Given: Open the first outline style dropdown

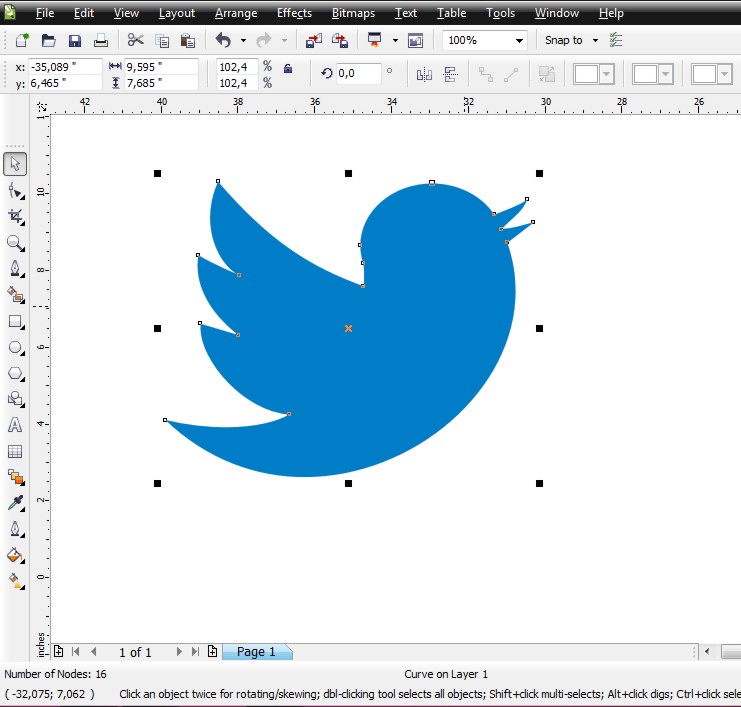Looking at the screenshot, I should click(607, 74).
